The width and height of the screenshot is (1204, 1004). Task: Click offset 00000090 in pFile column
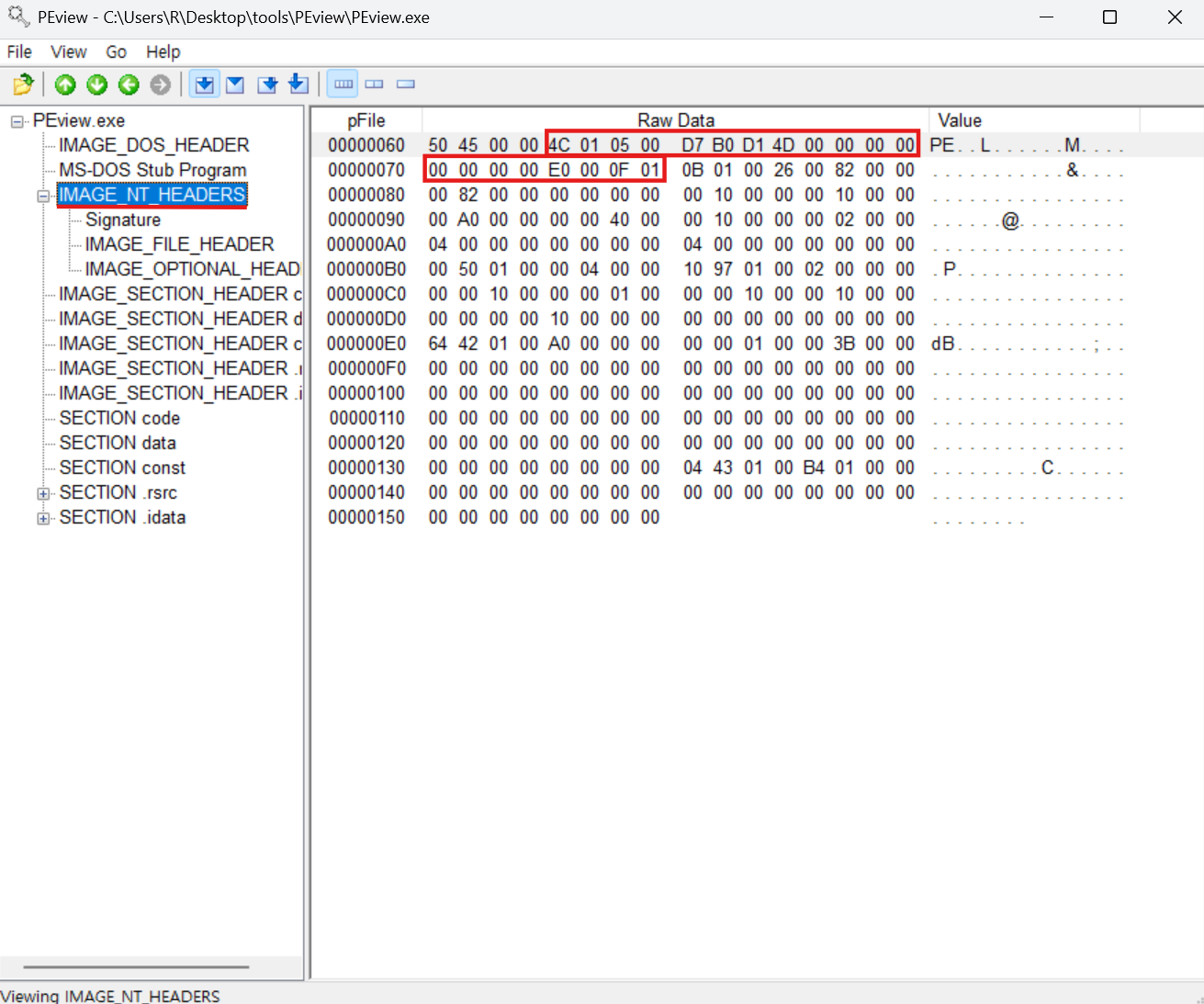(x=366, y=220)
